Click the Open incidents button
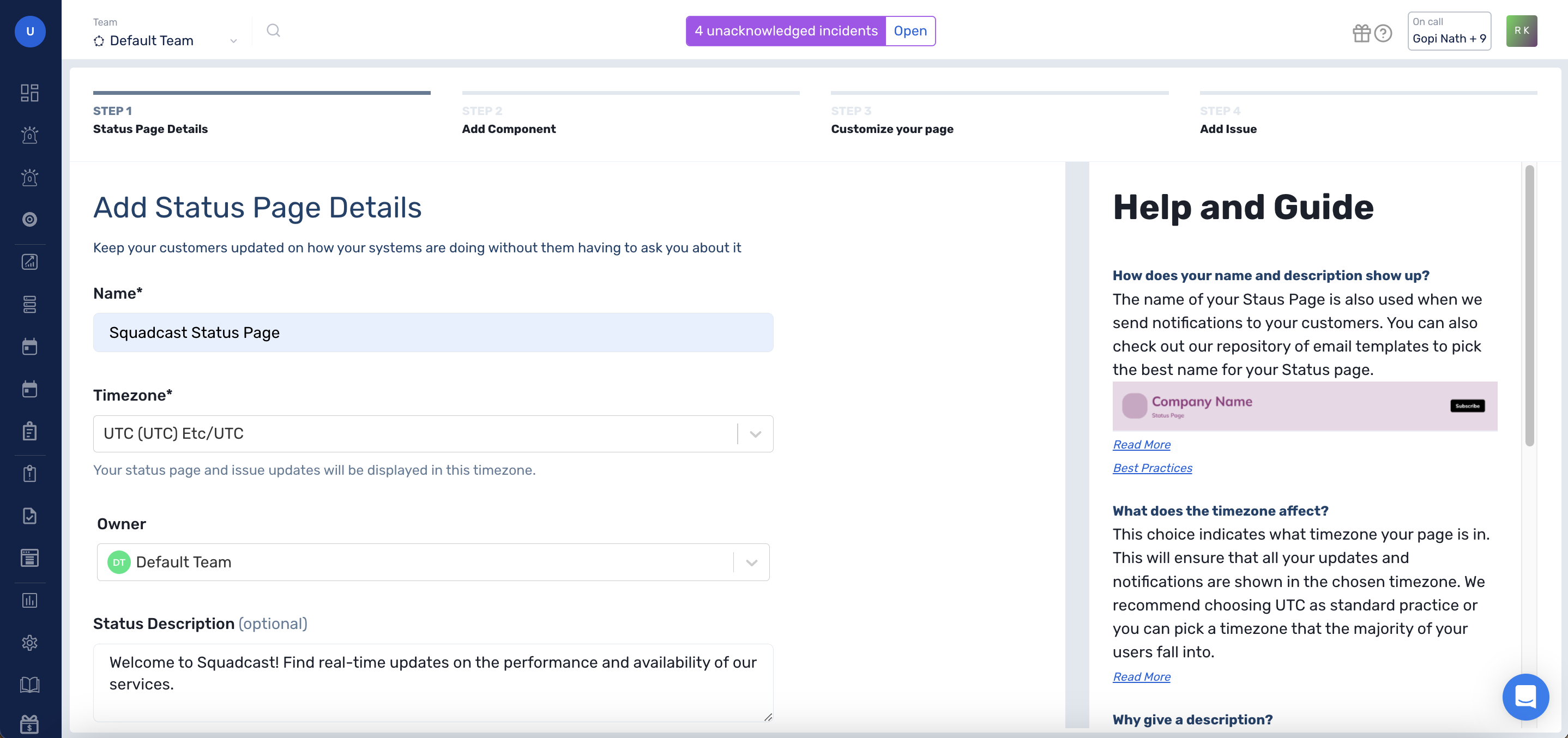The image size is (1568, 738). [910, 31]
